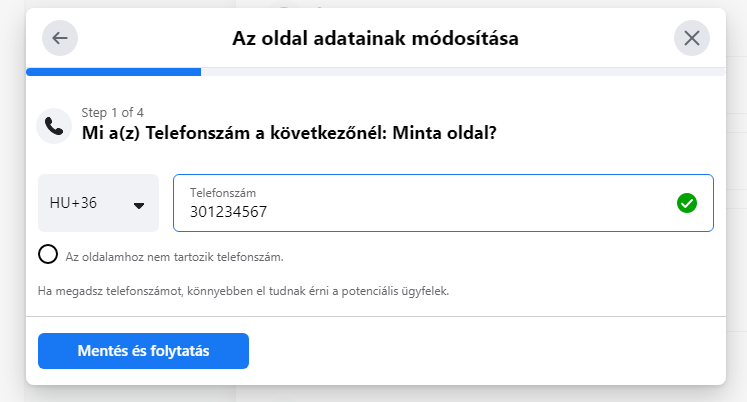Image resolution: width=747 pixels, height=402 pixels.
Task: Click the green validation checkmark icon
Action: [686, 203]
